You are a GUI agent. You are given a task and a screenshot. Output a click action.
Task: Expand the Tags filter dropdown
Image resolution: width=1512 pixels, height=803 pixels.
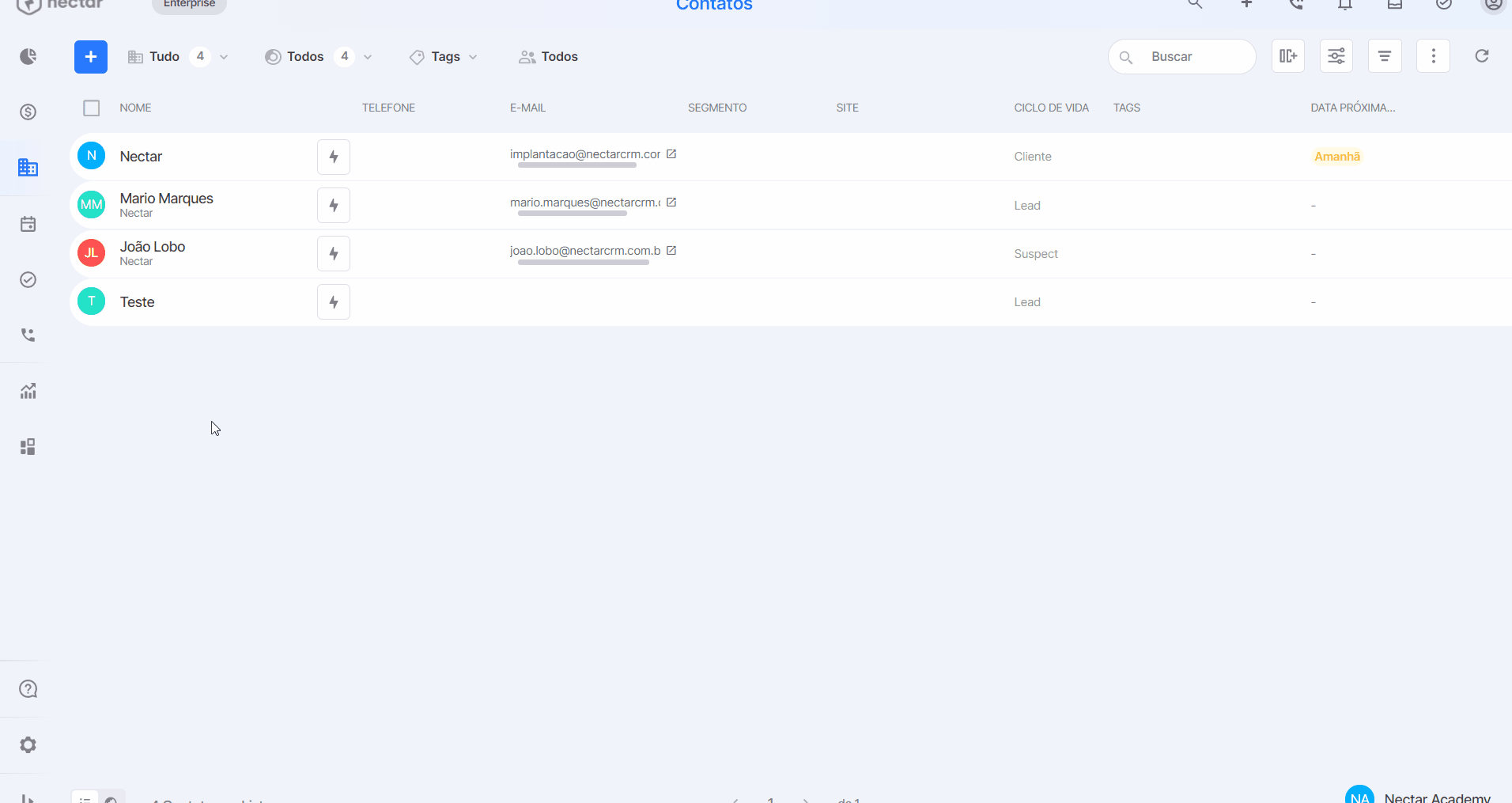pyautogui.click(x=444, y=57)
